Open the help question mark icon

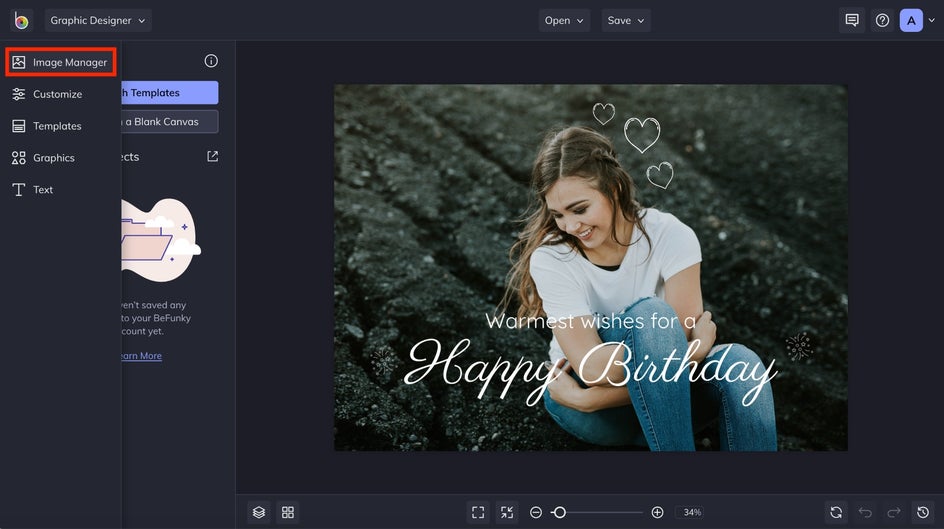point(882,20)
